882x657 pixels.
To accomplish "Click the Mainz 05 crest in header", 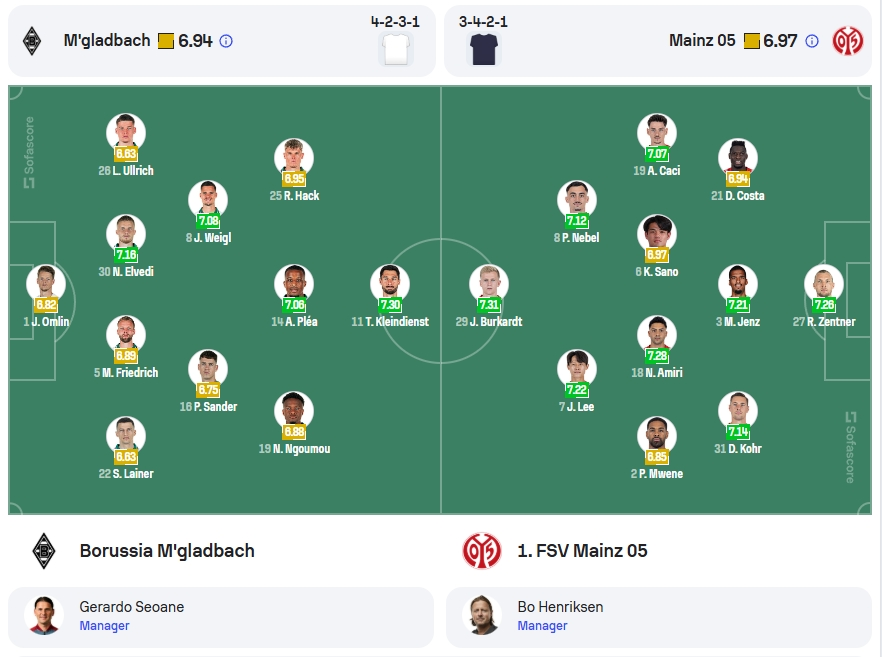I will (848, 41).
